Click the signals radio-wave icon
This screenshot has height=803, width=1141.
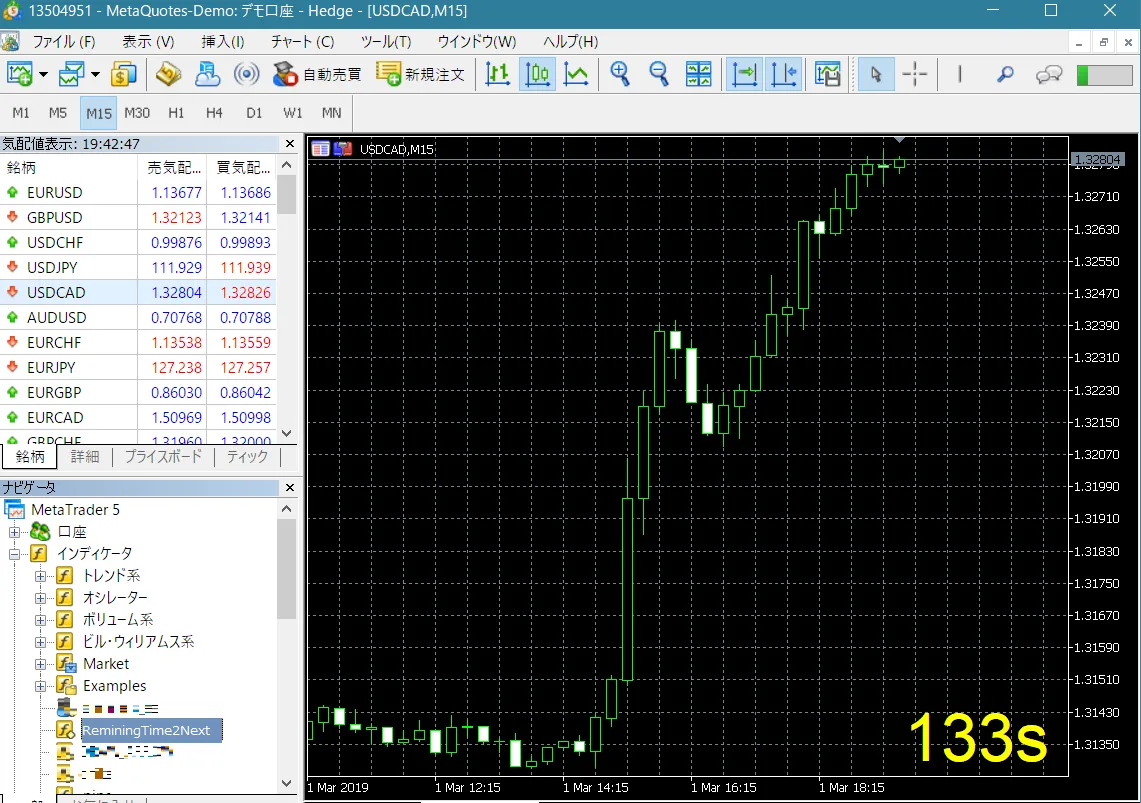pos(247,74)
